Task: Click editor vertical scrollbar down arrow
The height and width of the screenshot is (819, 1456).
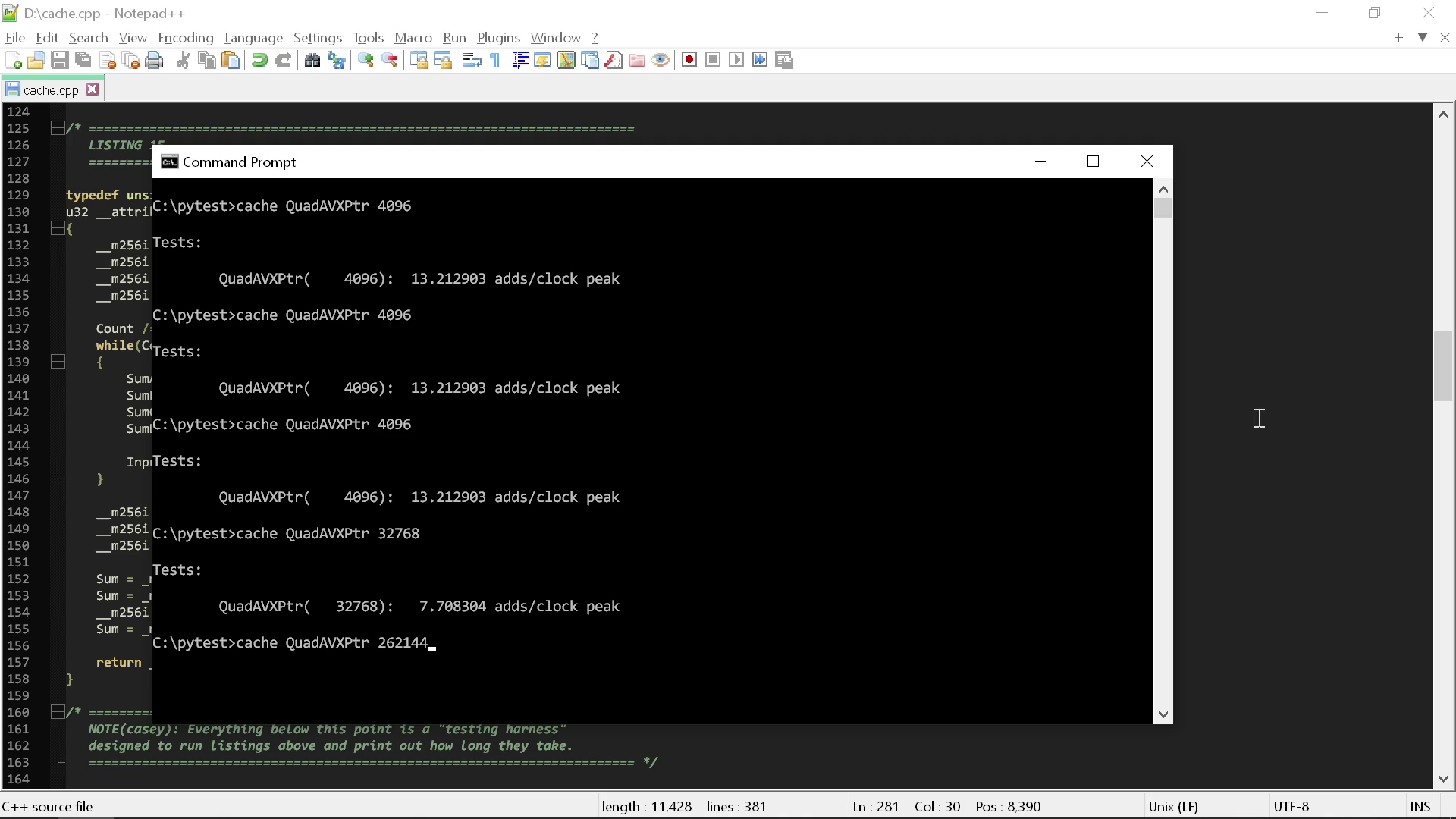Action: pyautogui.click(x=1442, y=779)
